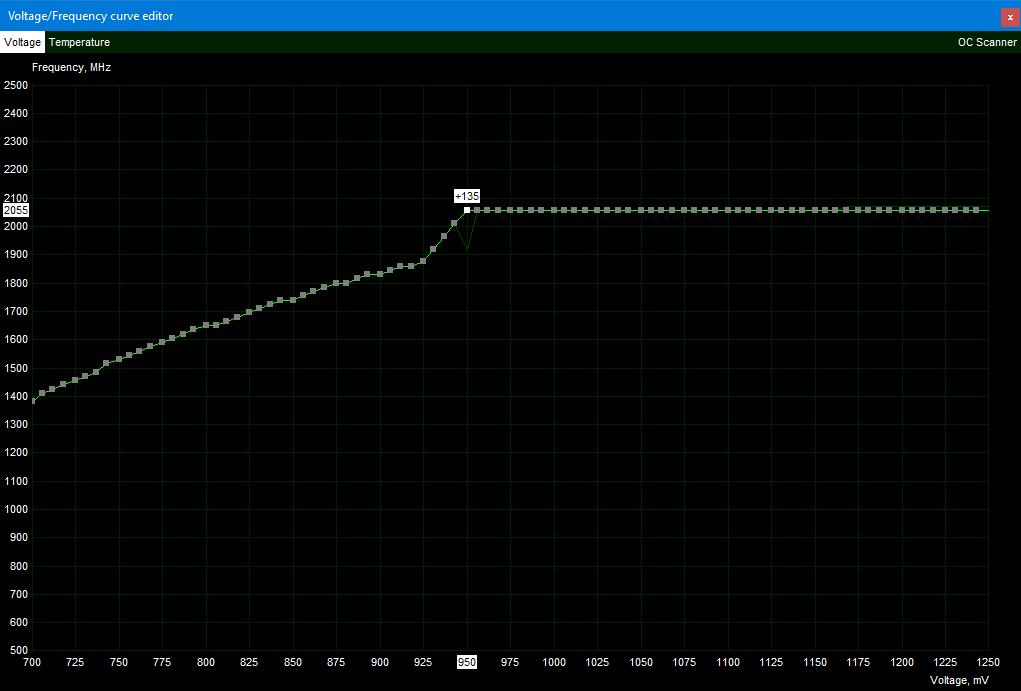
Task: Click the 'Frequency, MHz' axis title
Action: pos(72,67)
